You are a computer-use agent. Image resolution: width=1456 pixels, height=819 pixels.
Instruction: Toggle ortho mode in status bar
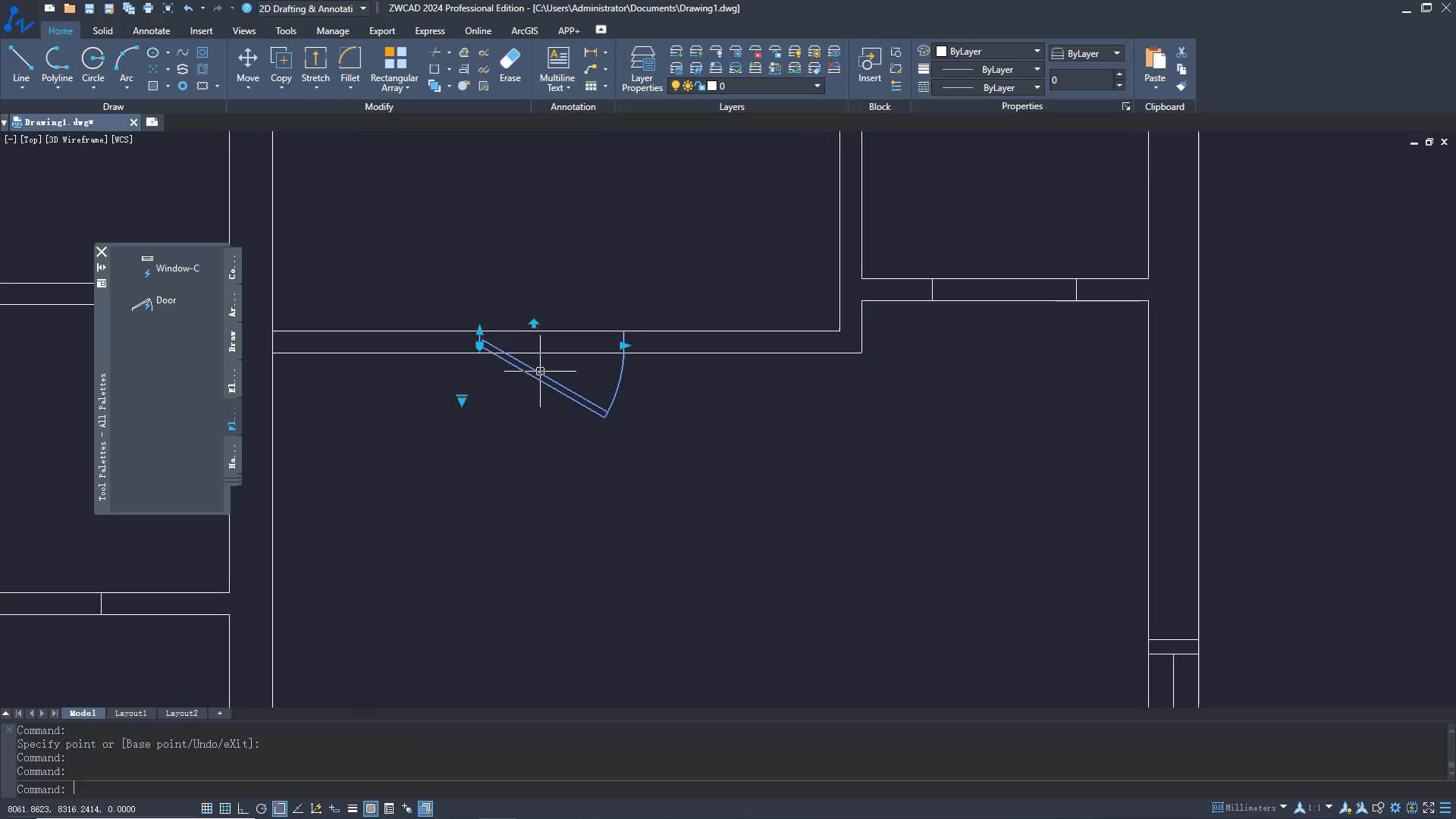243,808
